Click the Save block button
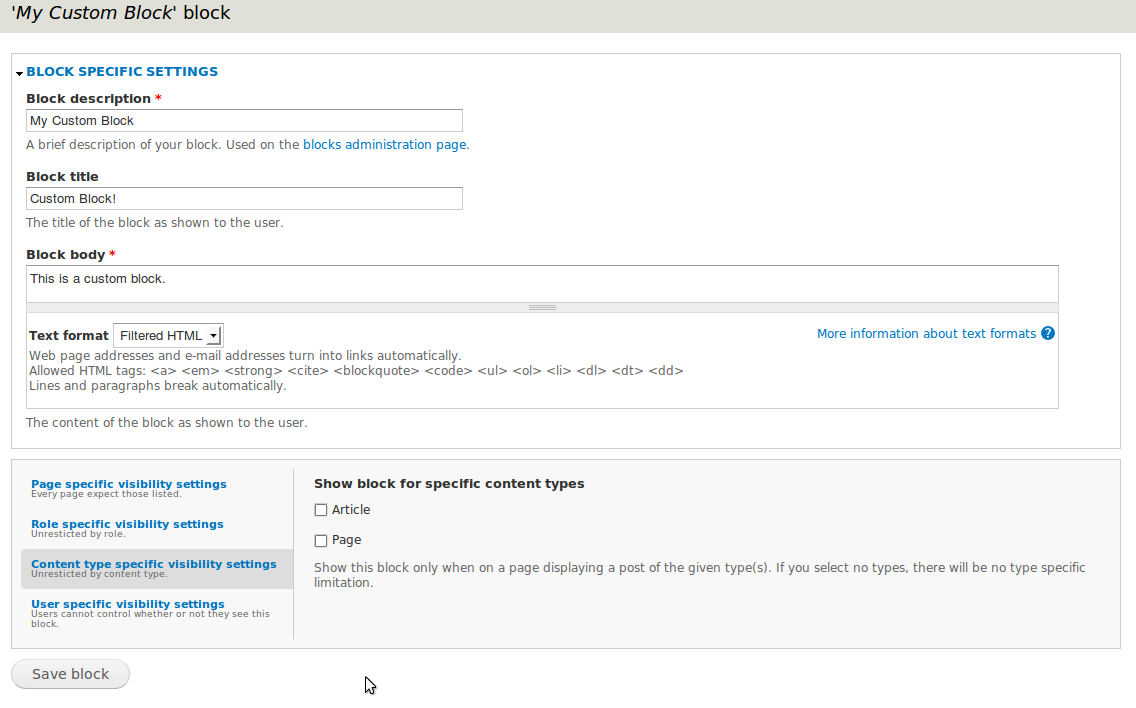Screen dimensions: 1136x708 coord(70,673)
